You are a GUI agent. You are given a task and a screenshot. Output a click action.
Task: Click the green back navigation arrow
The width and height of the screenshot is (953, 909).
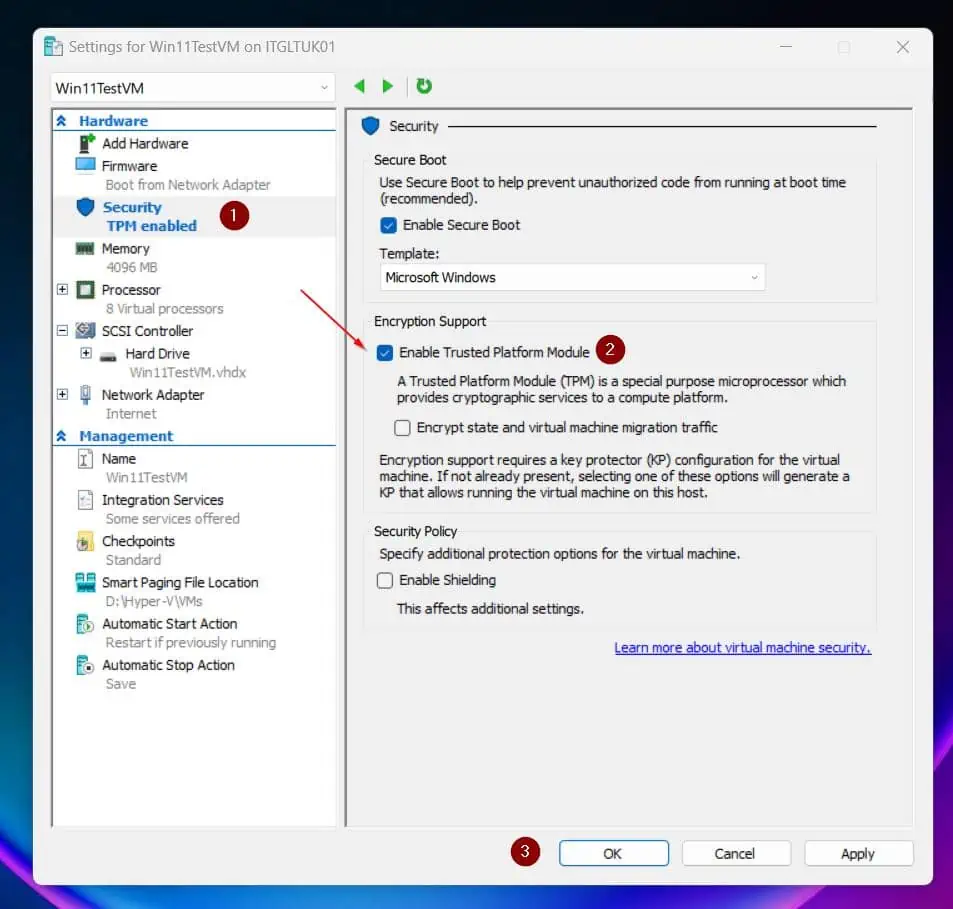(x=359, y=86)
